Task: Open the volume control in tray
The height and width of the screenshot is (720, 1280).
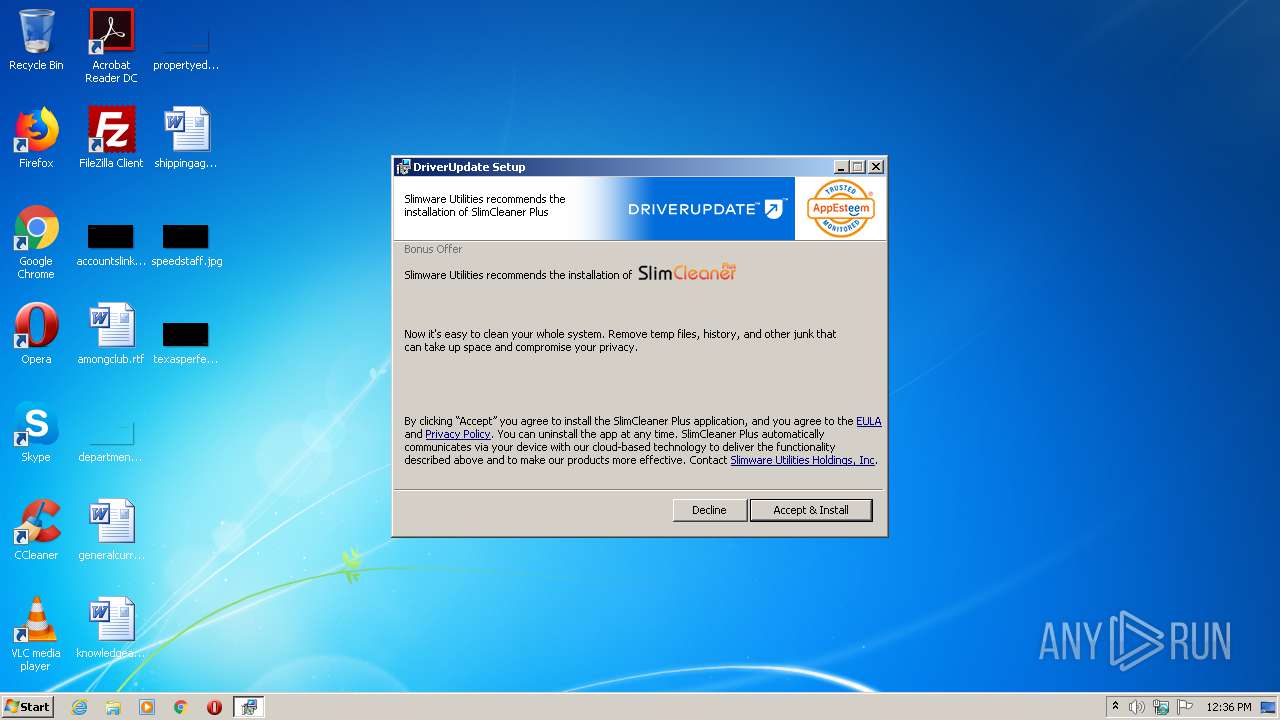Action: 1137,707
